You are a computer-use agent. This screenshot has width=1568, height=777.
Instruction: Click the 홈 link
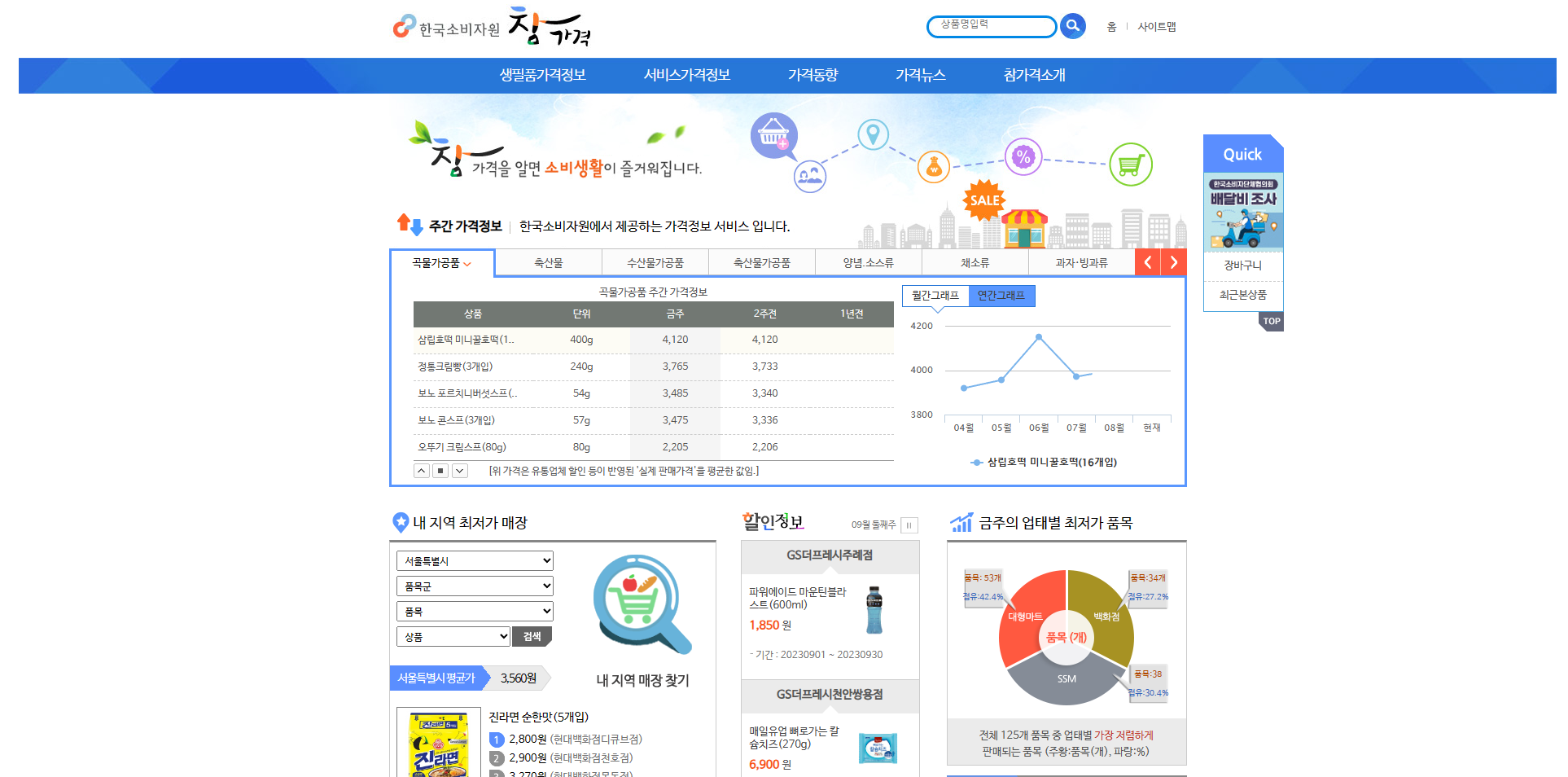(1111, 27)
